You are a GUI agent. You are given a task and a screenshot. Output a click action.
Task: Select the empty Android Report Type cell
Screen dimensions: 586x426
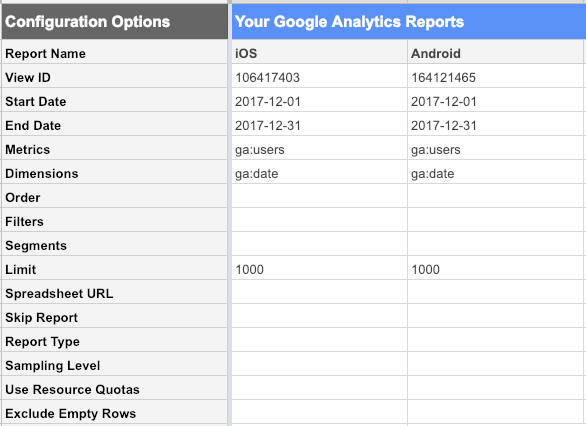pos(495,341)
